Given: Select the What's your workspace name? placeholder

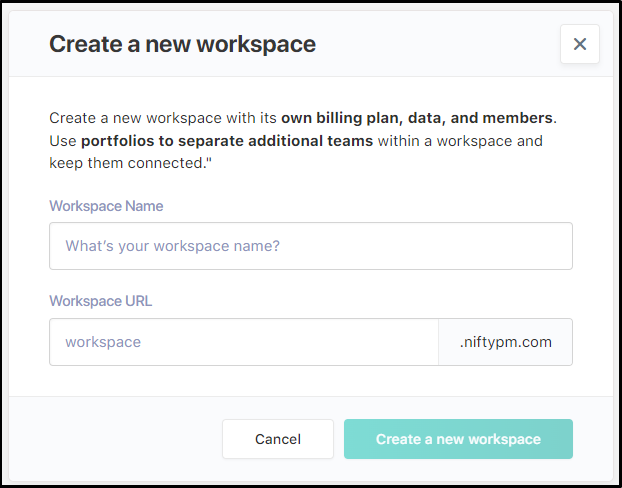Looking at the screenshot, I should click(172, 246).
